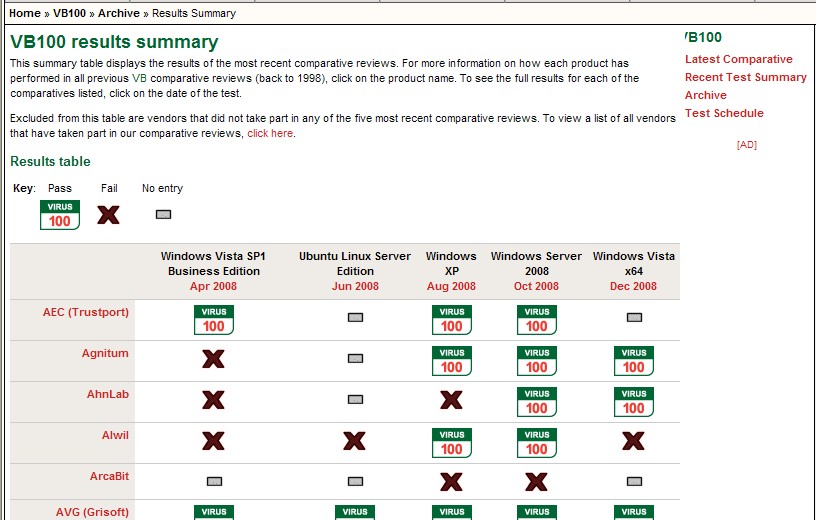Click the [AD] placeholder in the sidebar

tap(747, 145)
